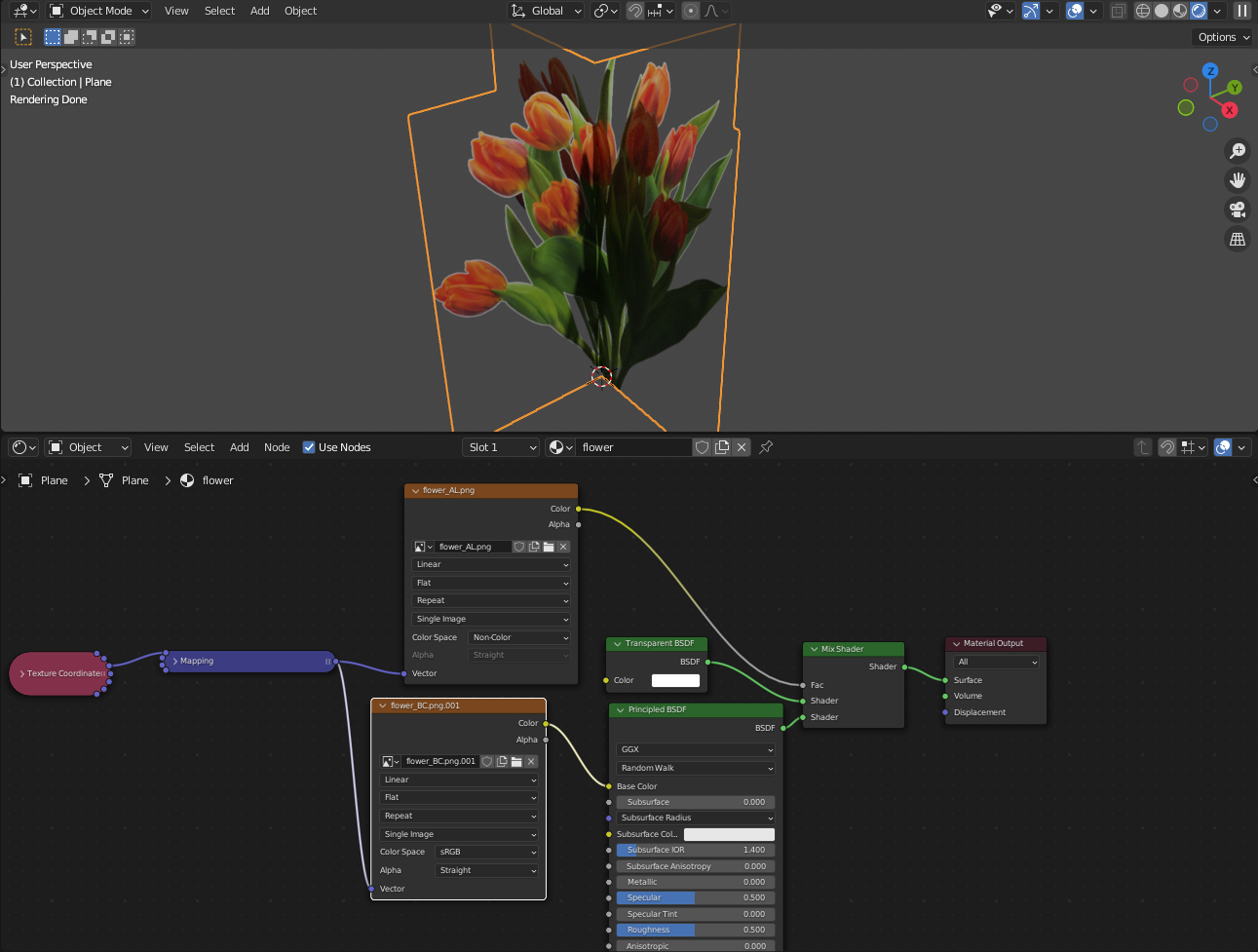This screenshot has height=952, width=1258.
Task: Open the Global transform orientation dropdown
Action: click(546, 11)
